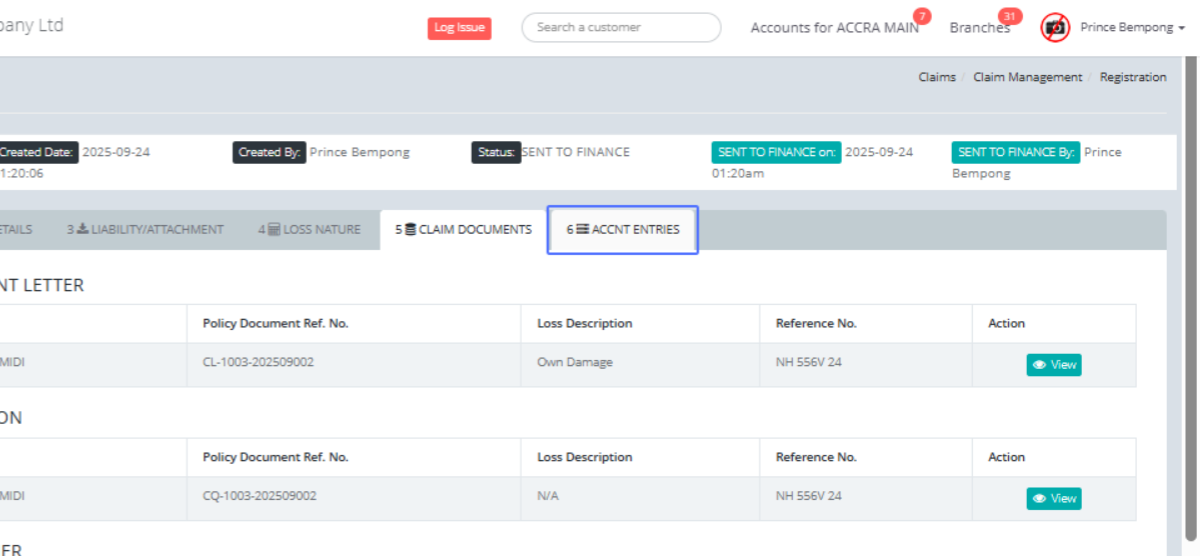Click the Search a customer field
Screen dimensions: 1200x556
[x=621, y=27]
